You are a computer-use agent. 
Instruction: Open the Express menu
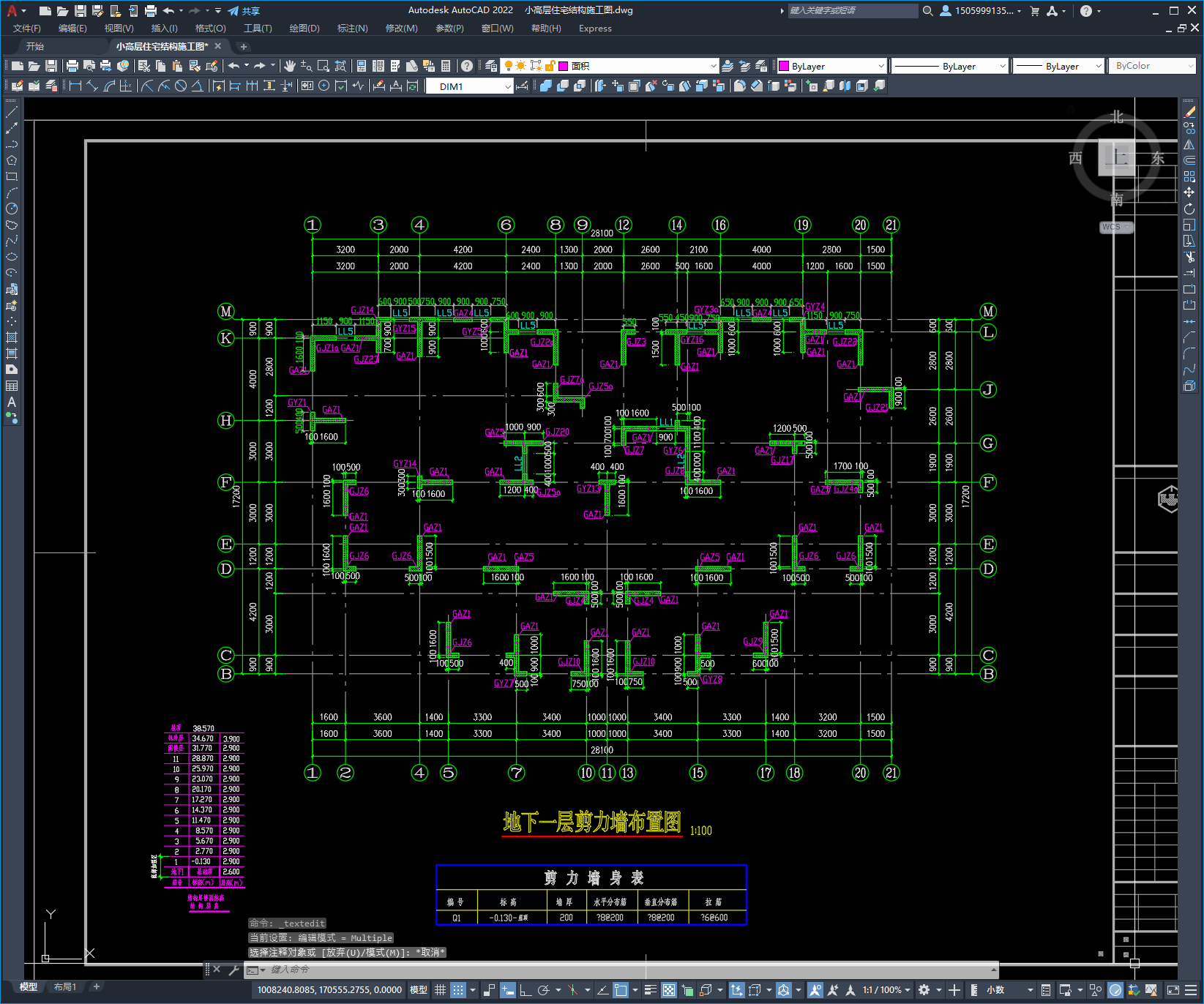[595, 29]
